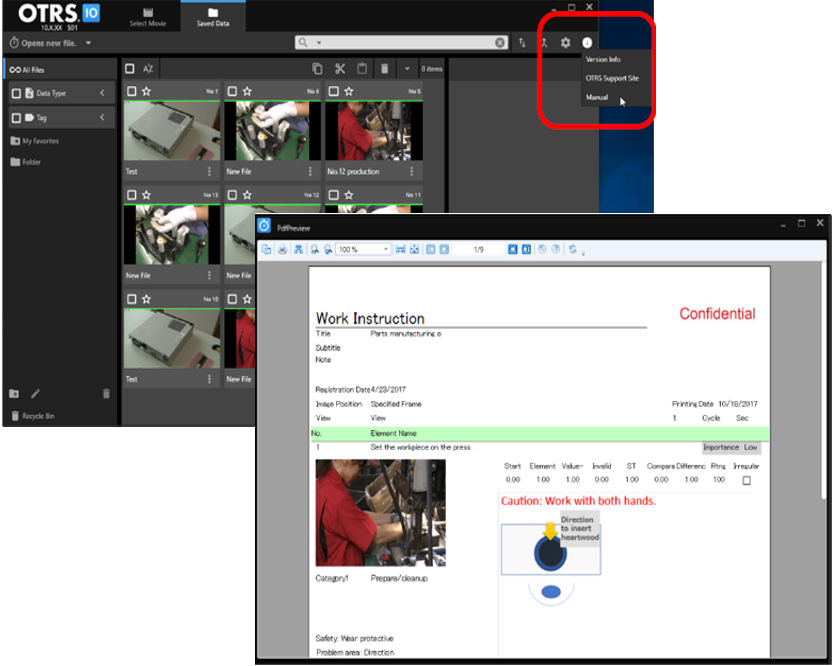The image size is (835, 666).
Task: Click the OTRS search input field
Action: [400, 43]
